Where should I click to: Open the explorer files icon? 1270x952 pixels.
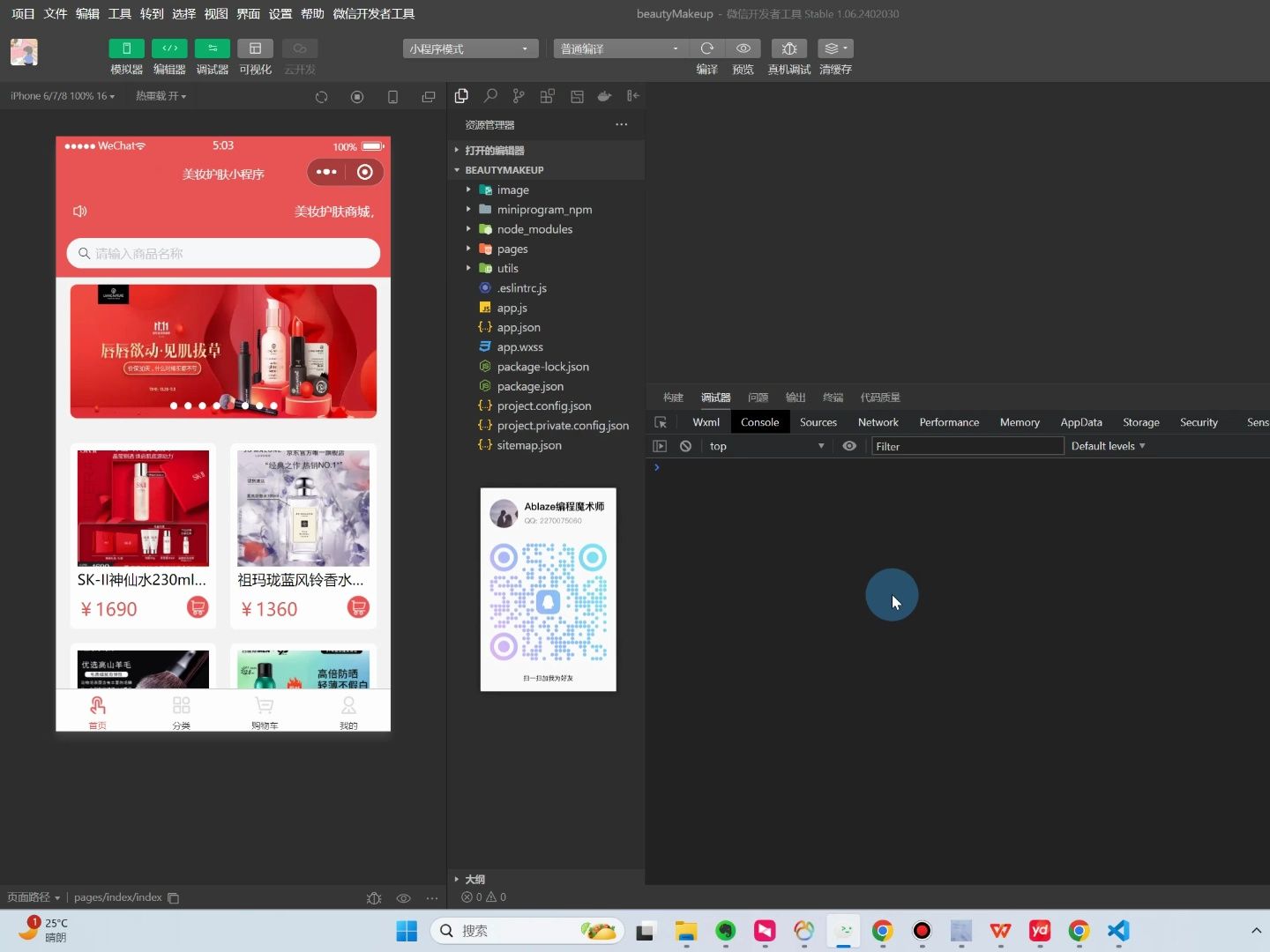pos(461,96)
